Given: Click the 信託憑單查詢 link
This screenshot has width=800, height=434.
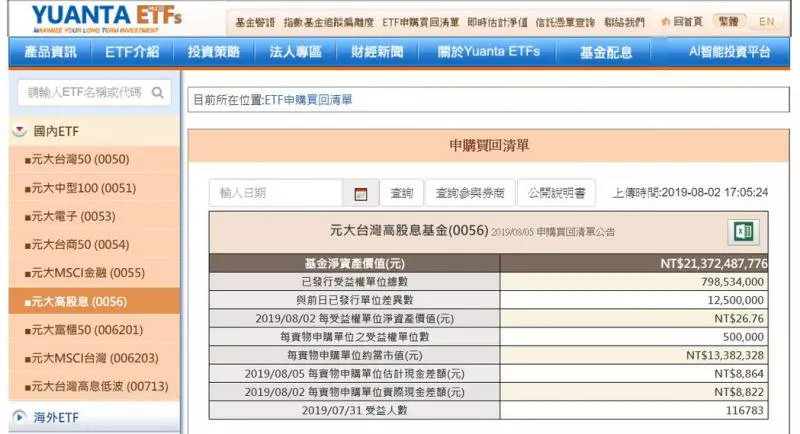Looking at the screenshot, I should point(565,22).
